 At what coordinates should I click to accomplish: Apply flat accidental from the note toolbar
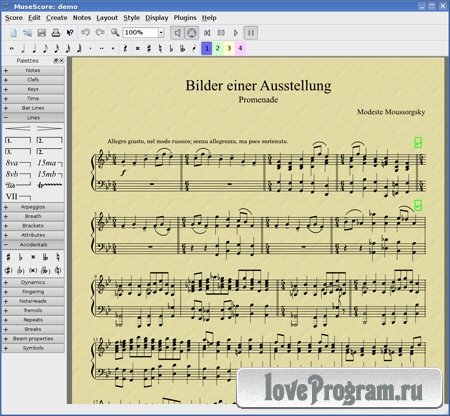point(171,49)
